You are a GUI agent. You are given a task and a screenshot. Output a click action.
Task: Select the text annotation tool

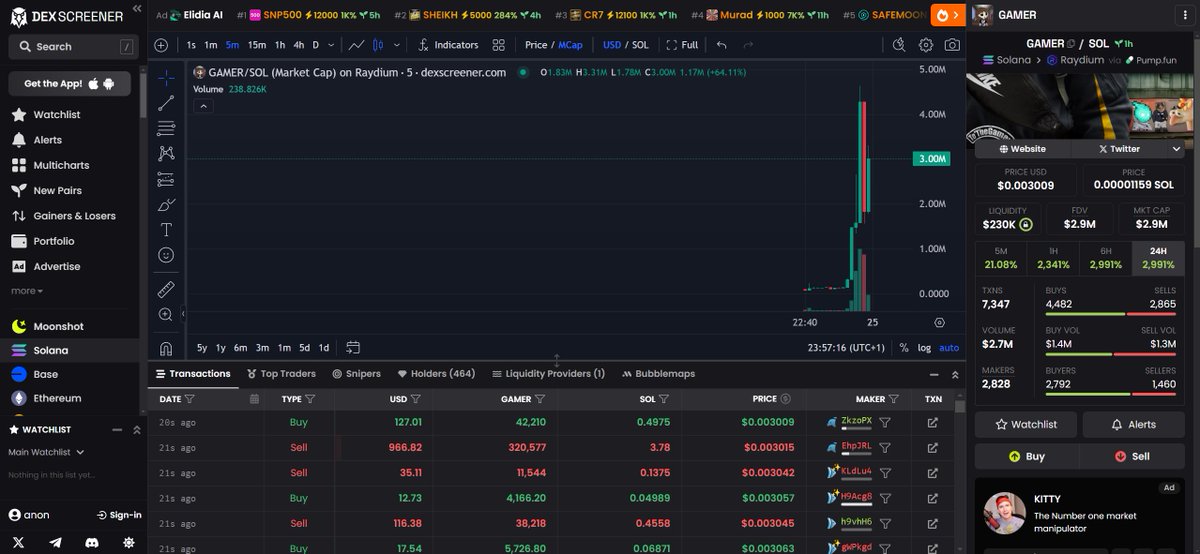[166, 230]
